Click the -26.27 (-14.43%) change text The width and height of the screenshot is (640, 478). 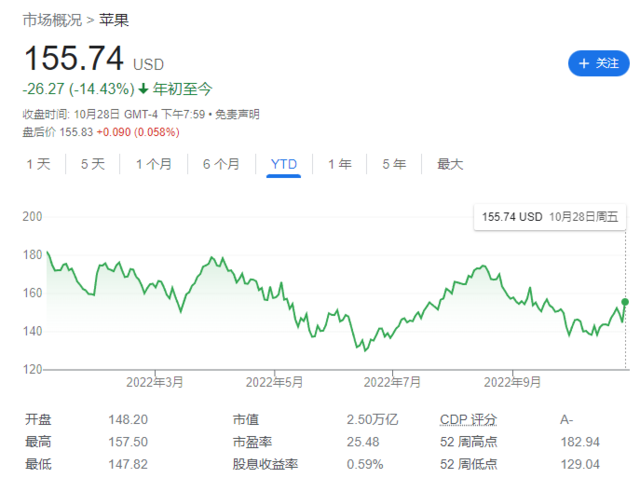78,89
